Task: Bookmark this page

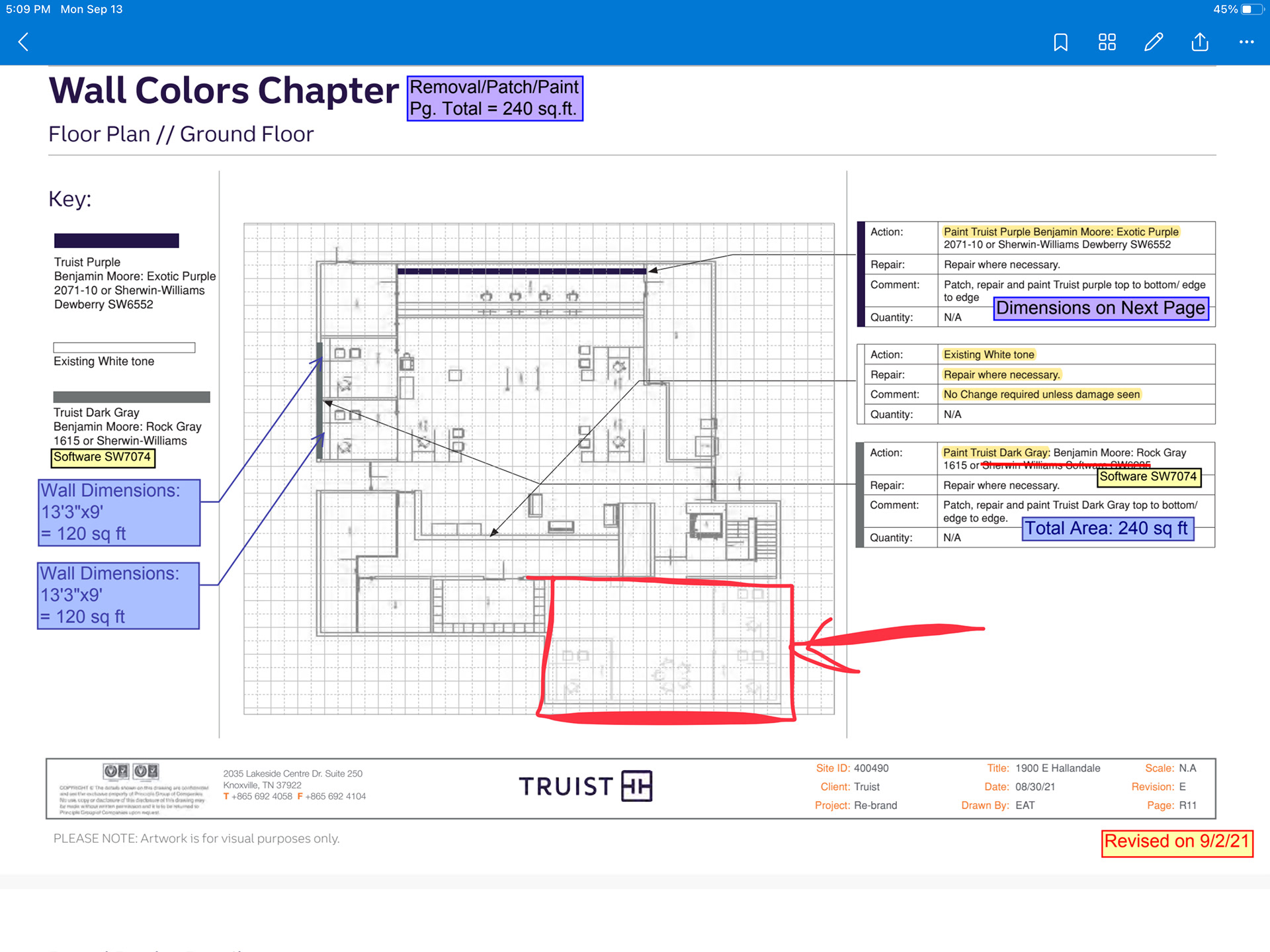Action: point(1060,42)
